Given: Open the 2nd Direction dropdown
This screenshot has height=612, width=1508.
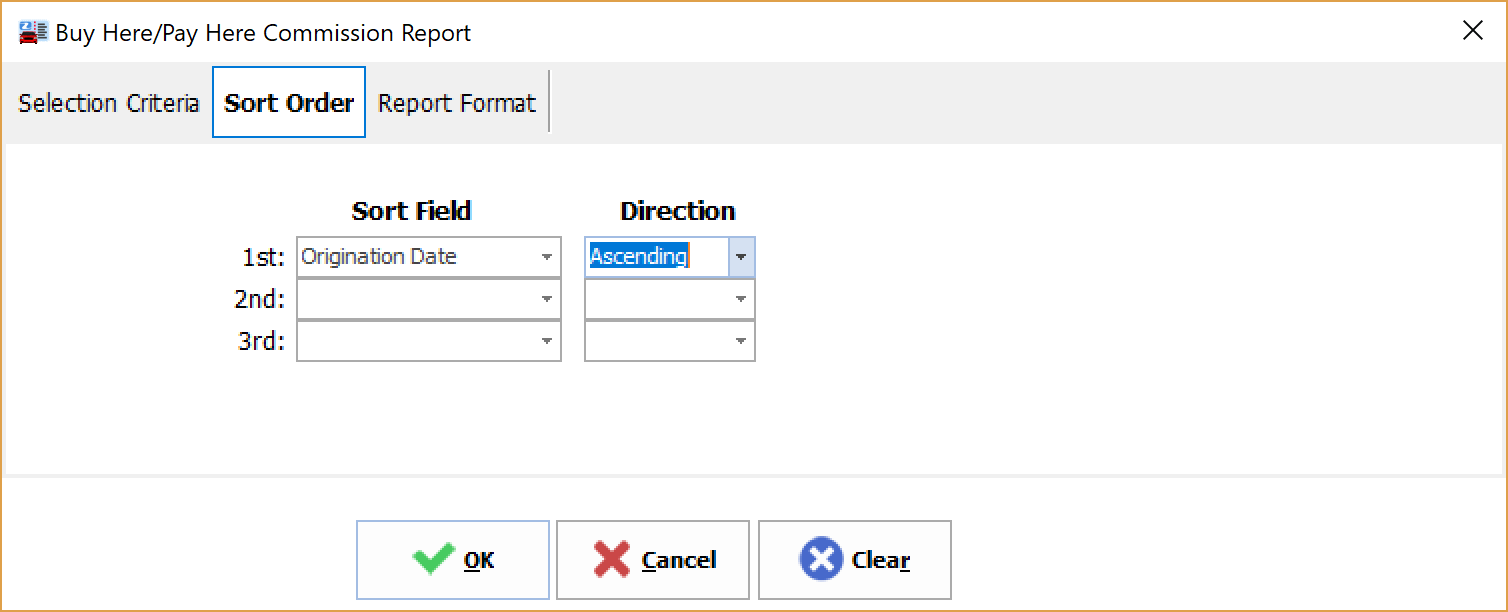Looking at the screenshot, I should click(741, 299).
